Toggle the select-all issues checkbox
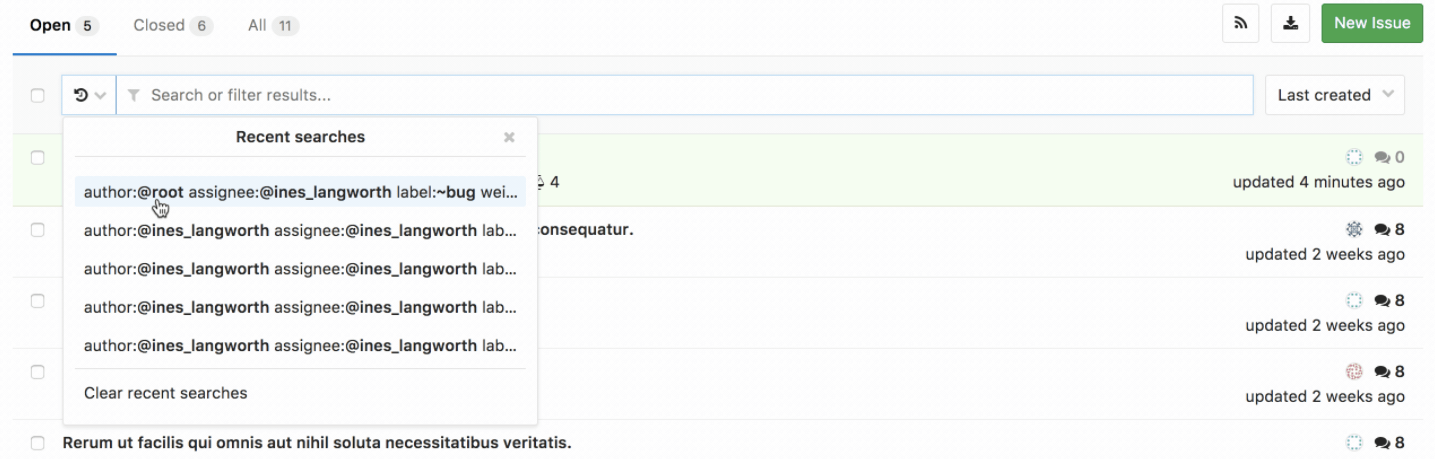Screen dimensions: 1435x459 click(x=38, y=95)
